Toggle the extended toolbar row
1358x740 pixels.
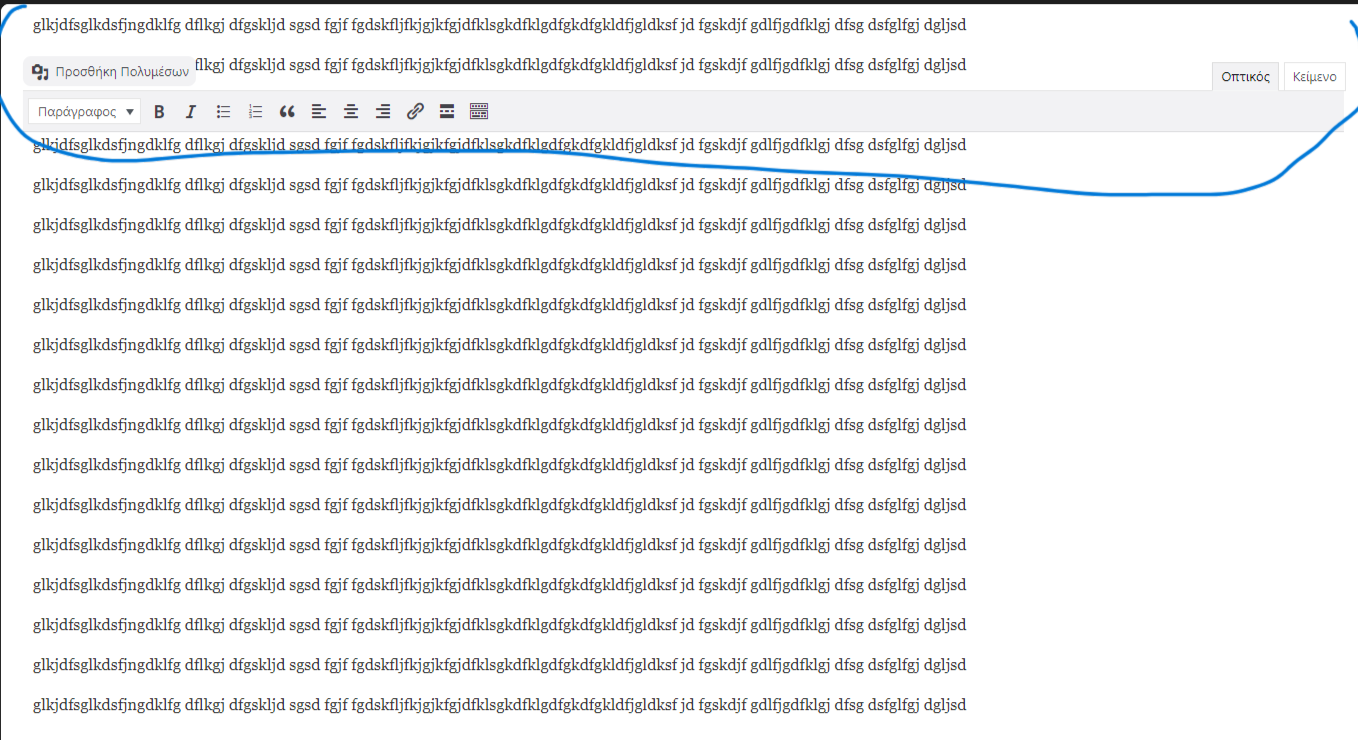pos(479,112)
